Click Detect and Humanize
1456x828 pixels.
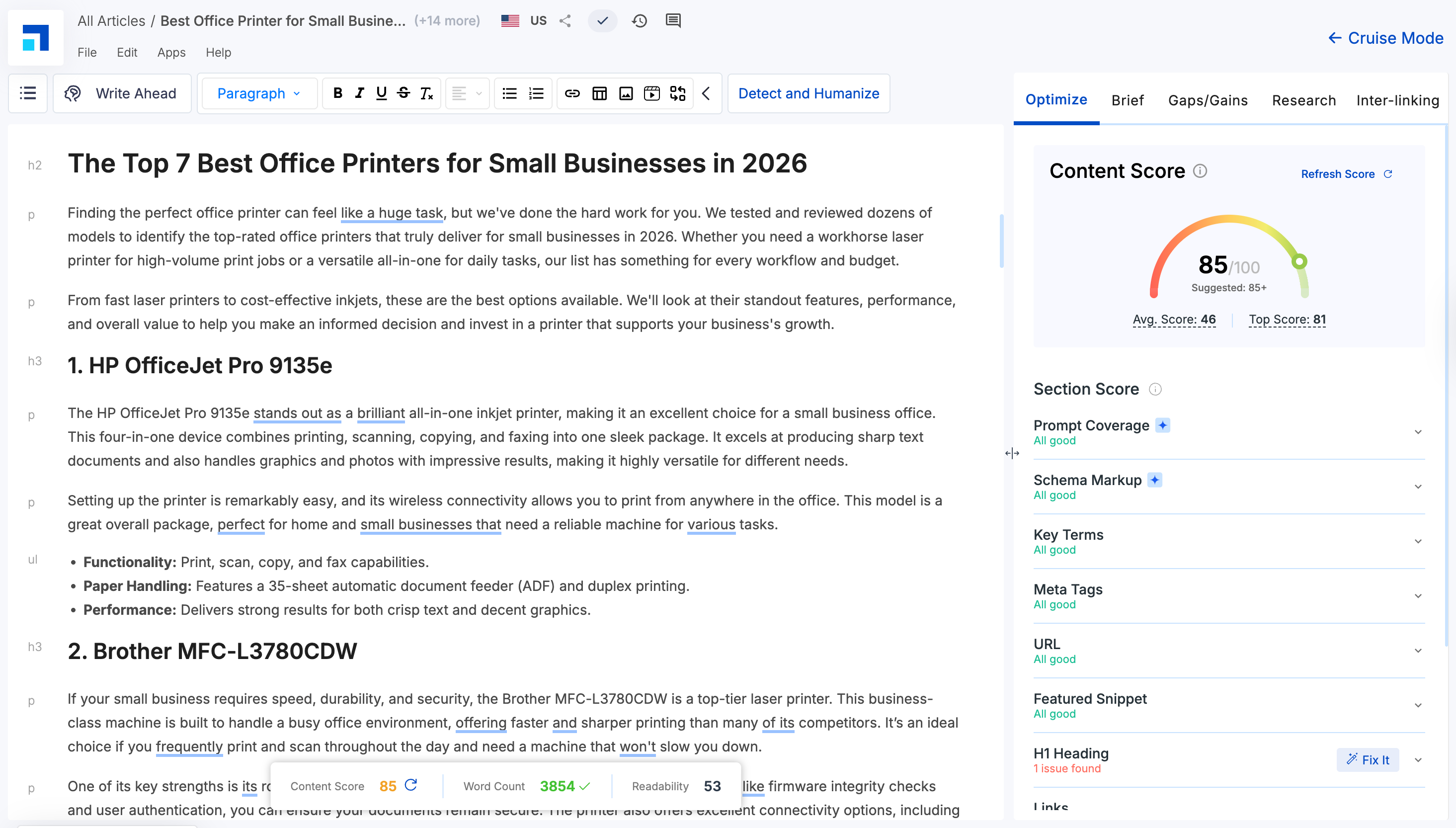808,93
